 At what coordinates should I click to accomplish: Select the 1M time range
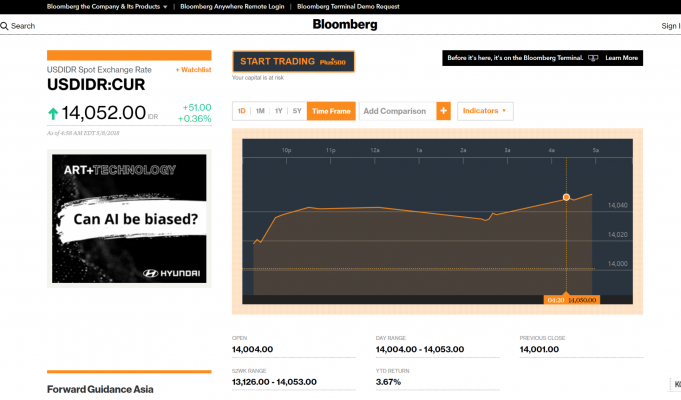point(260,111)
